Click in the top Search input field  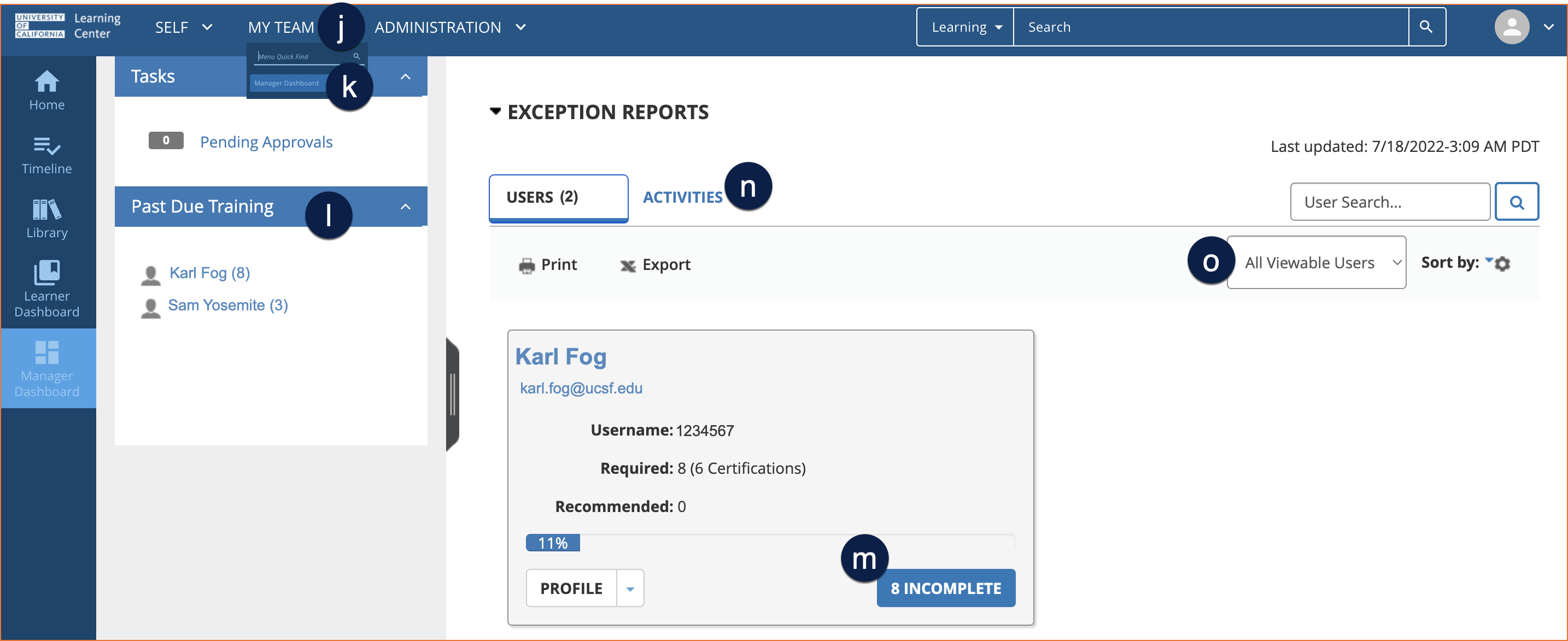coord(1212,27)
